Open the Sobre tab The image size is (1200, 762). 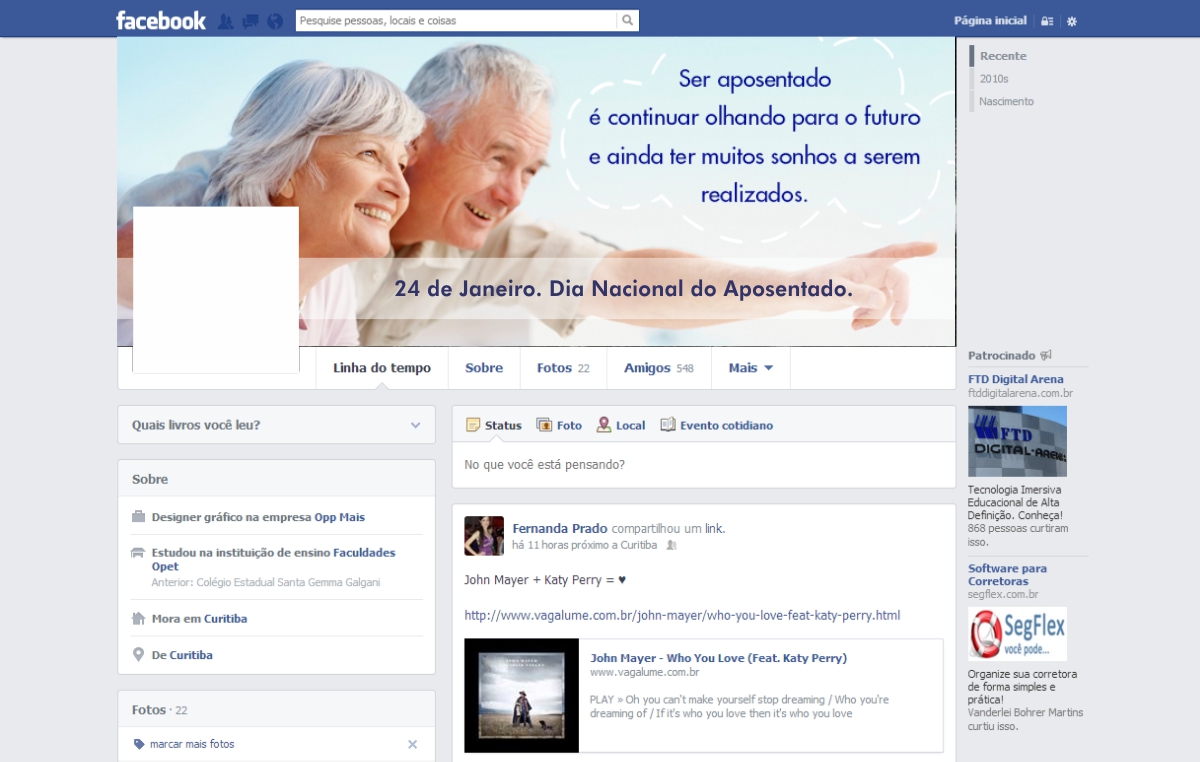(484, 368)
